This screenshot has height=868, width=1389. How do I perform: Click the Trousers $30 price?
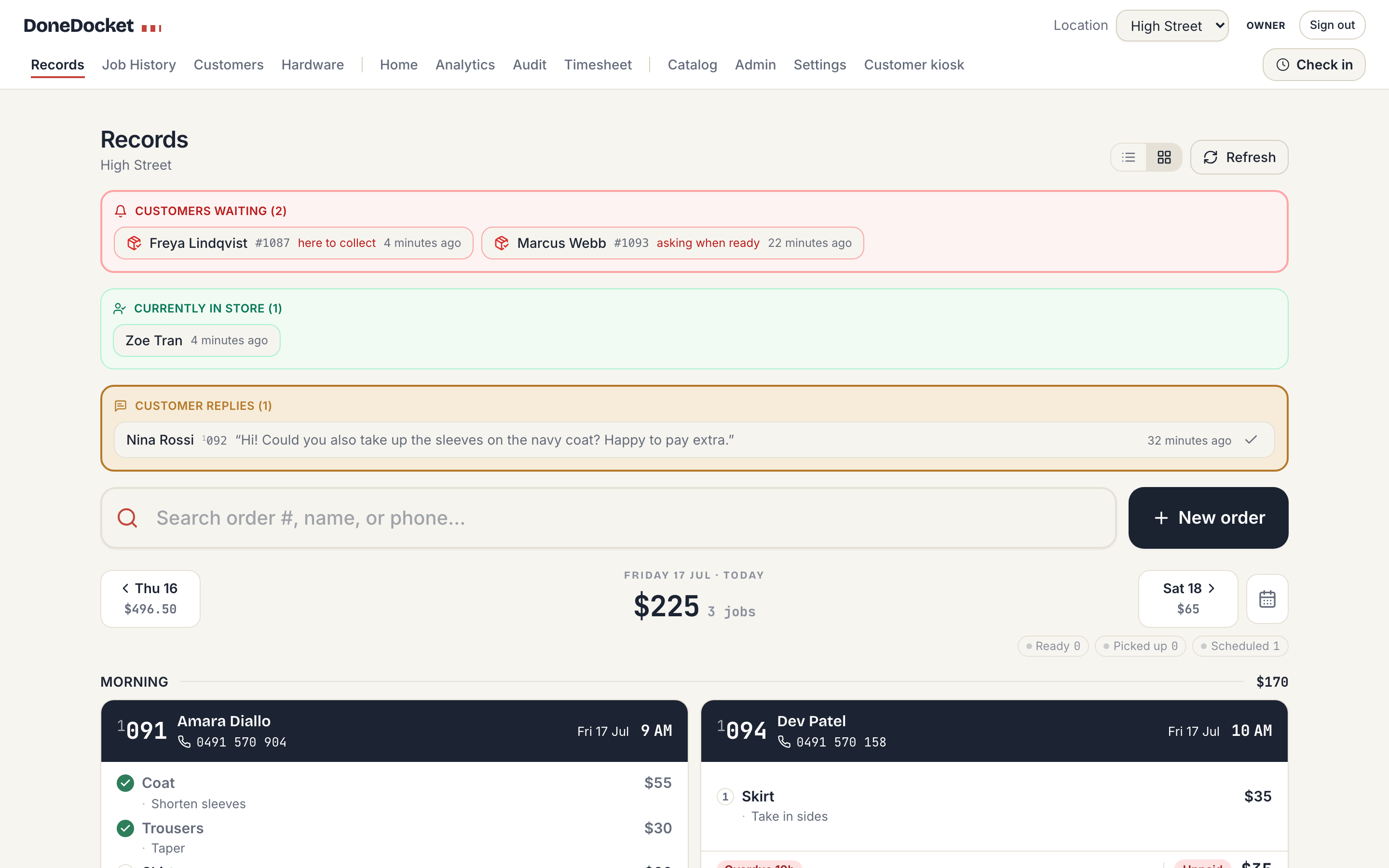[658, 828]
